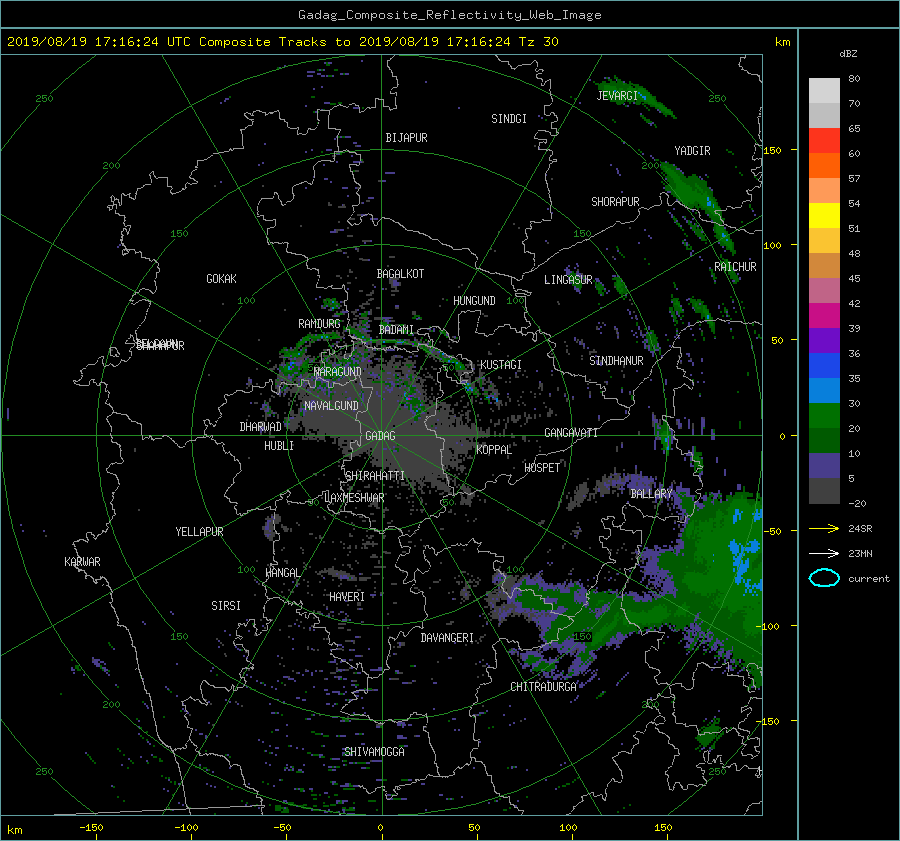Click the 150 tick on right axis
900x841 pixels.
[773, 150]
